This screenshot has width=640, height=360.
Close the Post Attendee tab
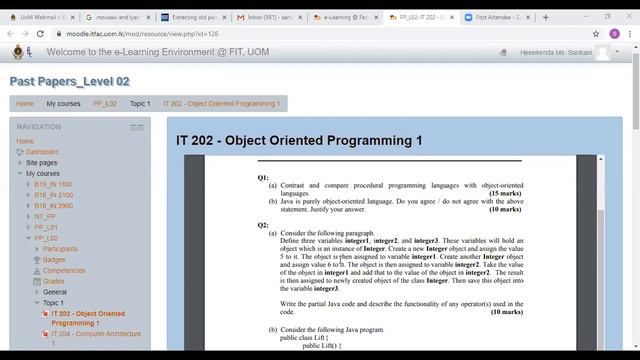(x=528, y=18)
